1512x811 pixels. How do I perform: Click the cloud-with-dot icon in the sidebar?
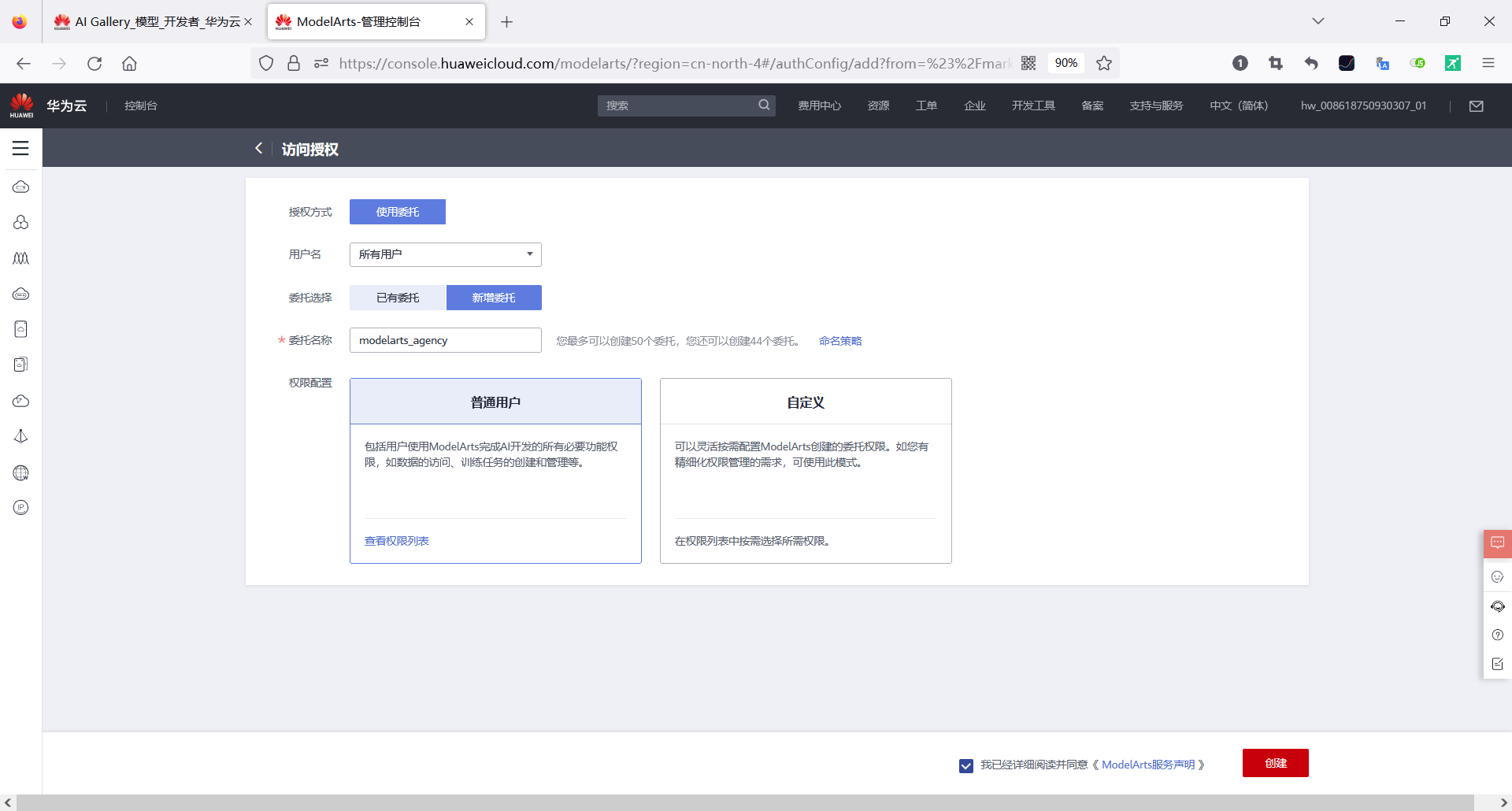[21, 401]
